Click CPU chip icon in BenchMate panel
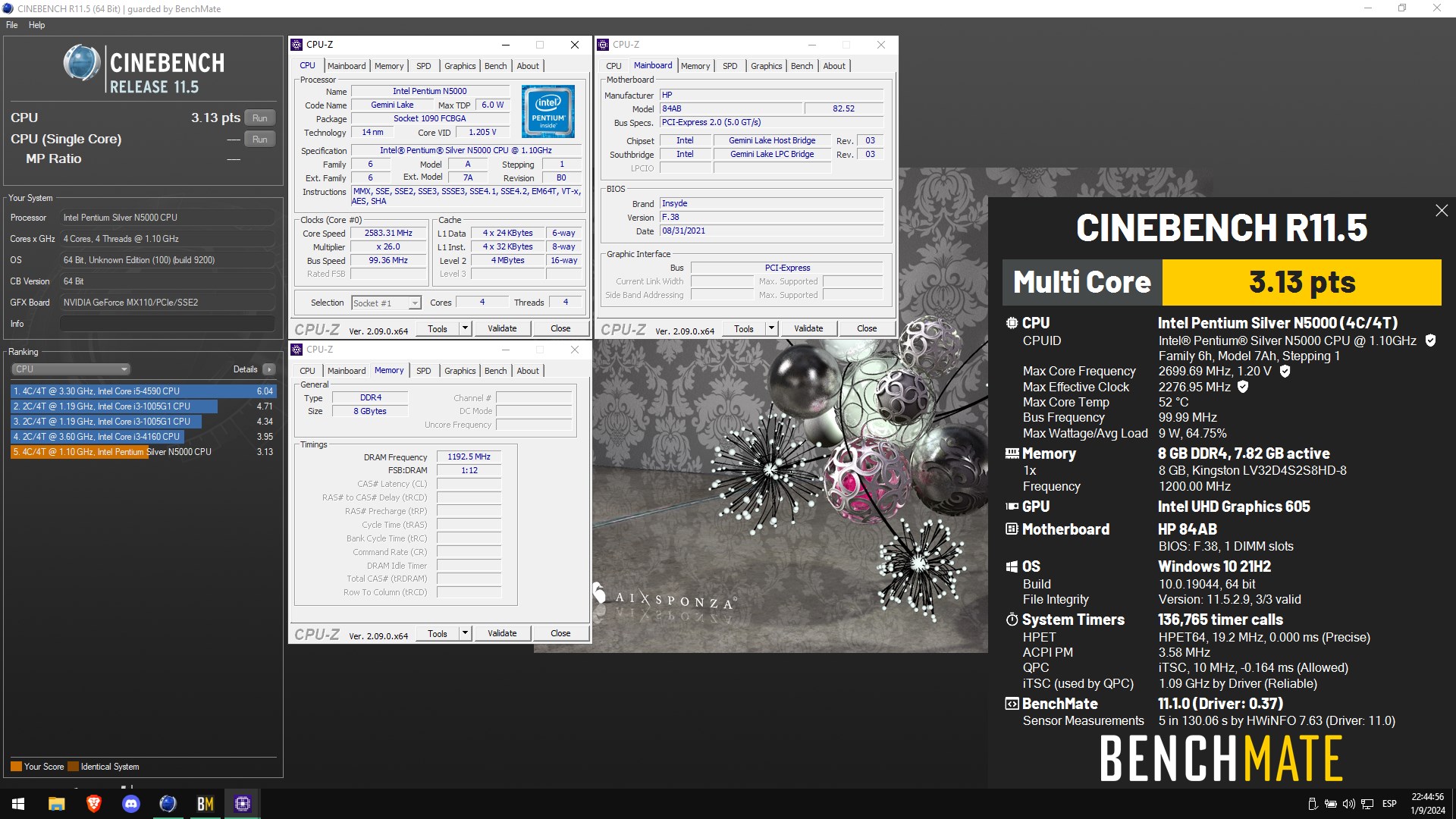The height and width of the screenshot is (819, 1456). coord(1012,323)
